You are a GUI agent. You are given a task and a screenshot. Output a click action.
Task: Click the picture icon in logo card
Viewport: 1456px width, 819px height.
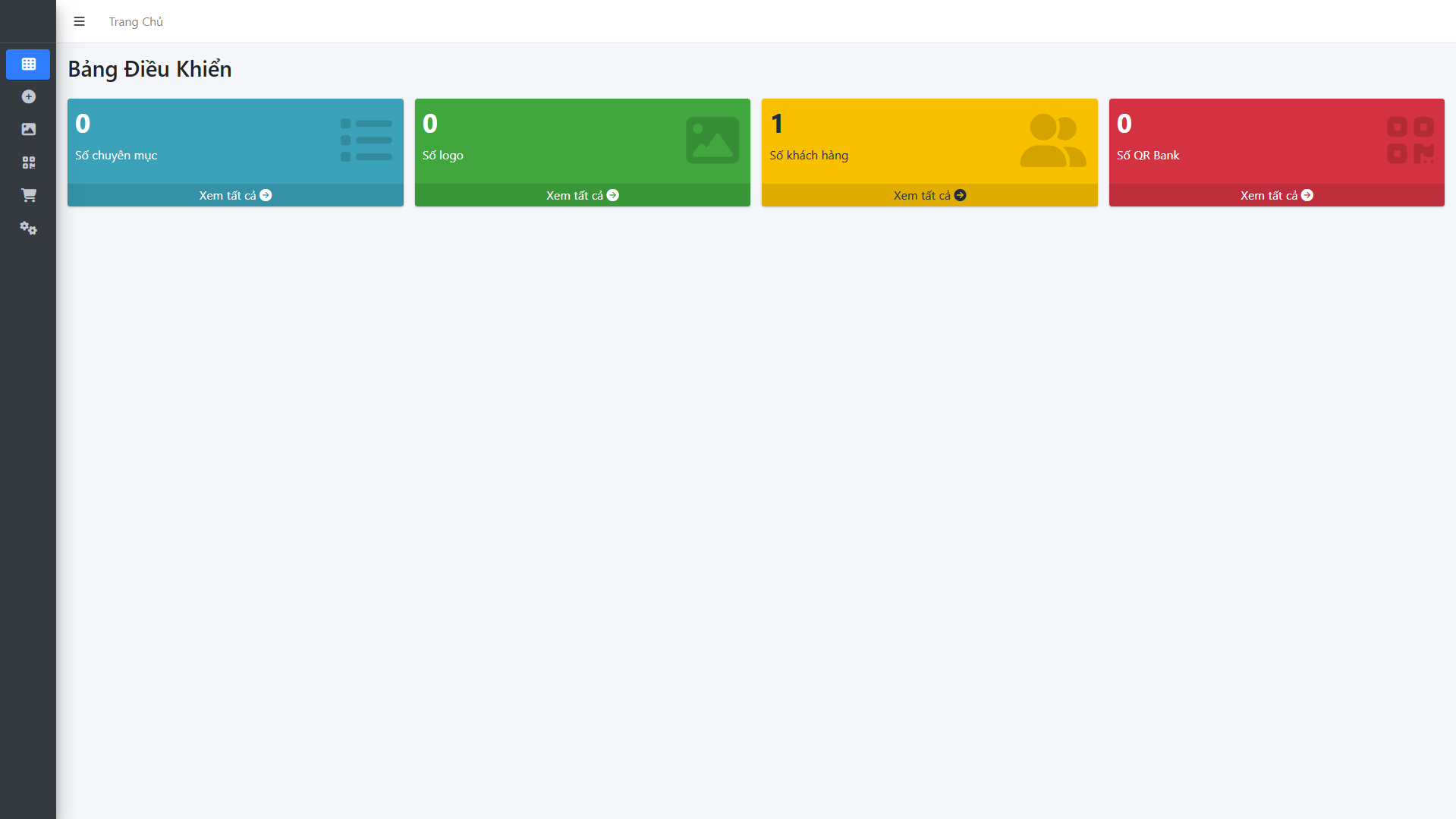(712, 140)
